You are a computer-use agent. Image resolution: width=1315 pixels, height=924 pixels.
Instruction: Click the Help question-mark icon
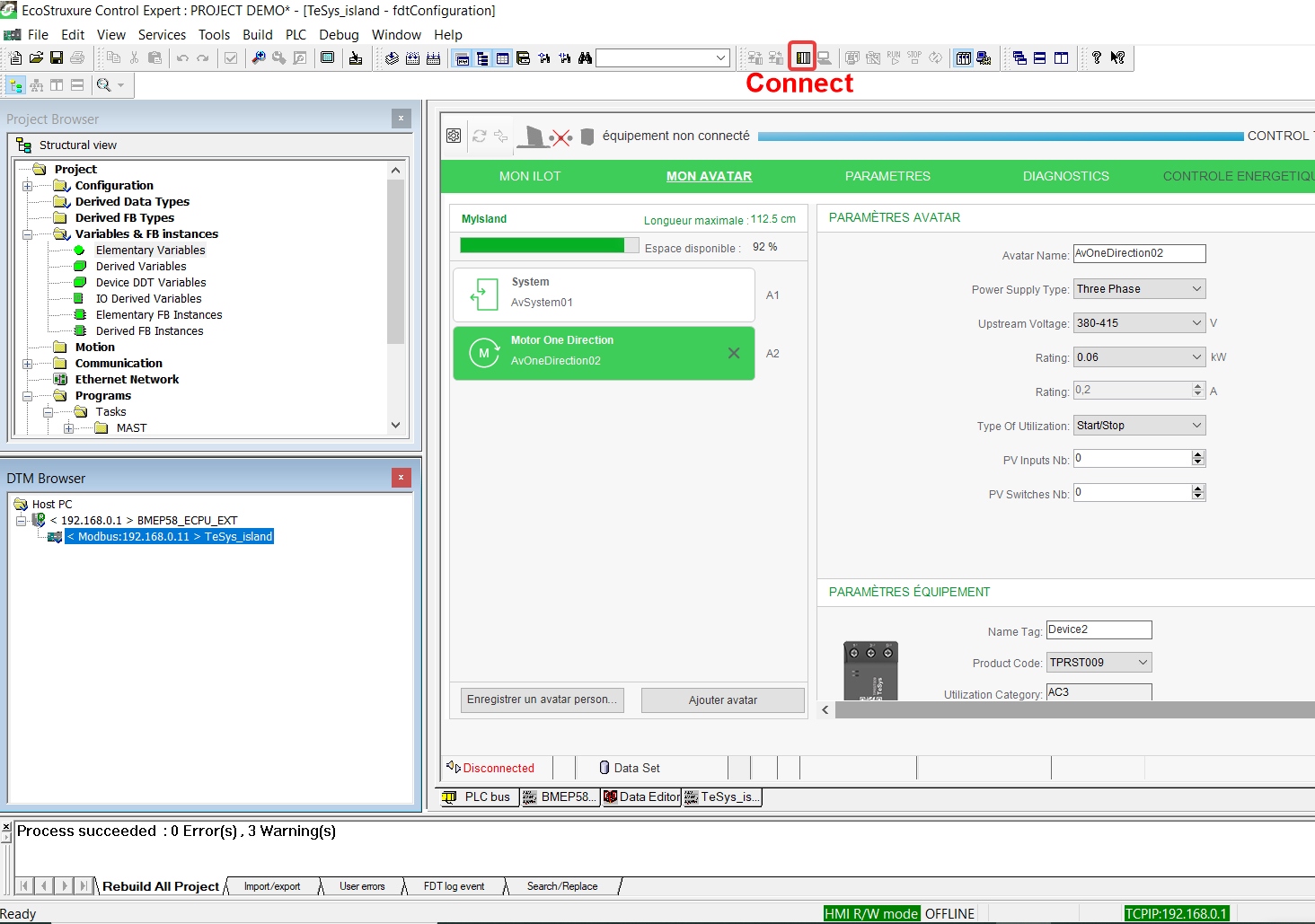(1097, 57)
